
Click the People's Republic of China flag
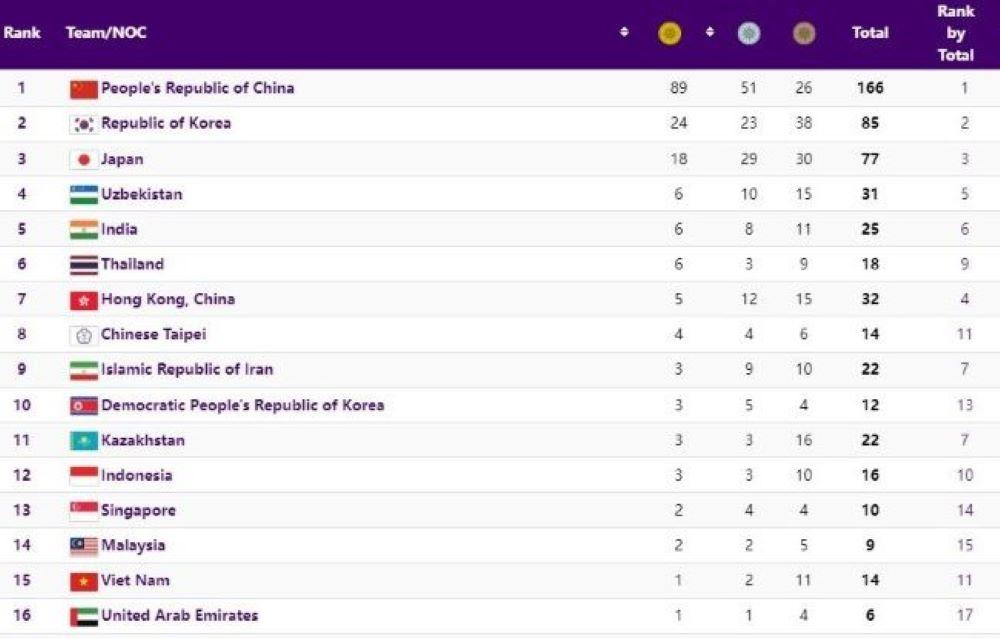tap(84, 89)
